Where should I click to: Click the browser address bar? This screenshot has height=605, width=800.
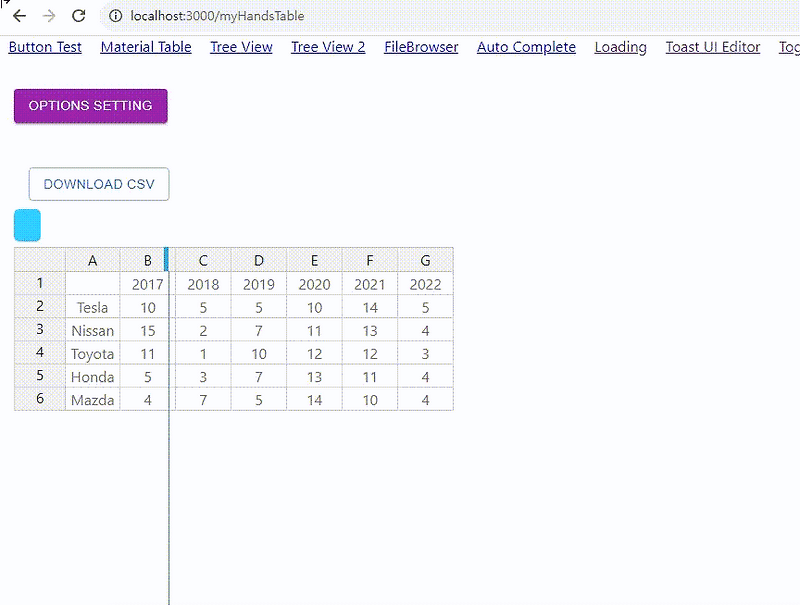tap(300, 16)
